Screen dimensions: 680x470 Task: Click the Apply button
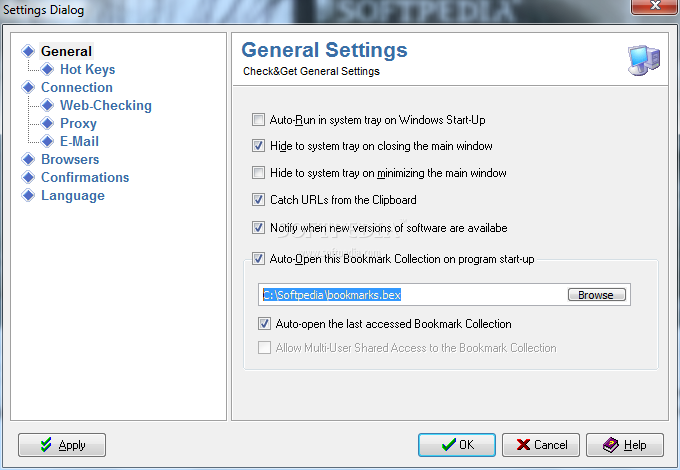click(x=62, y=445)
